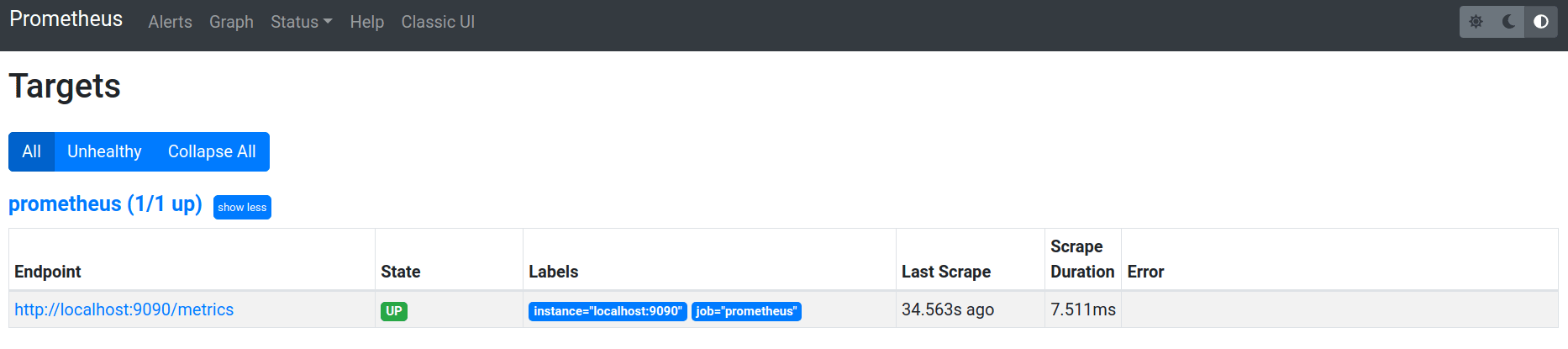
Task: Click the instance="localhost:9090" label badge
Action: [x=608, y=311]
